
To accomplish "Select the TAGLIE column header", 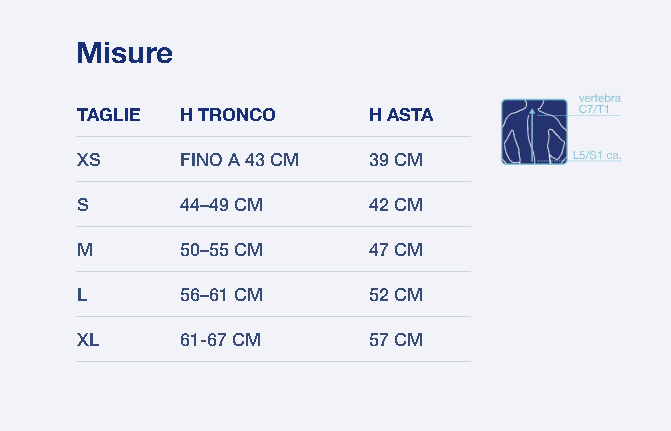I will coord(109,115).
